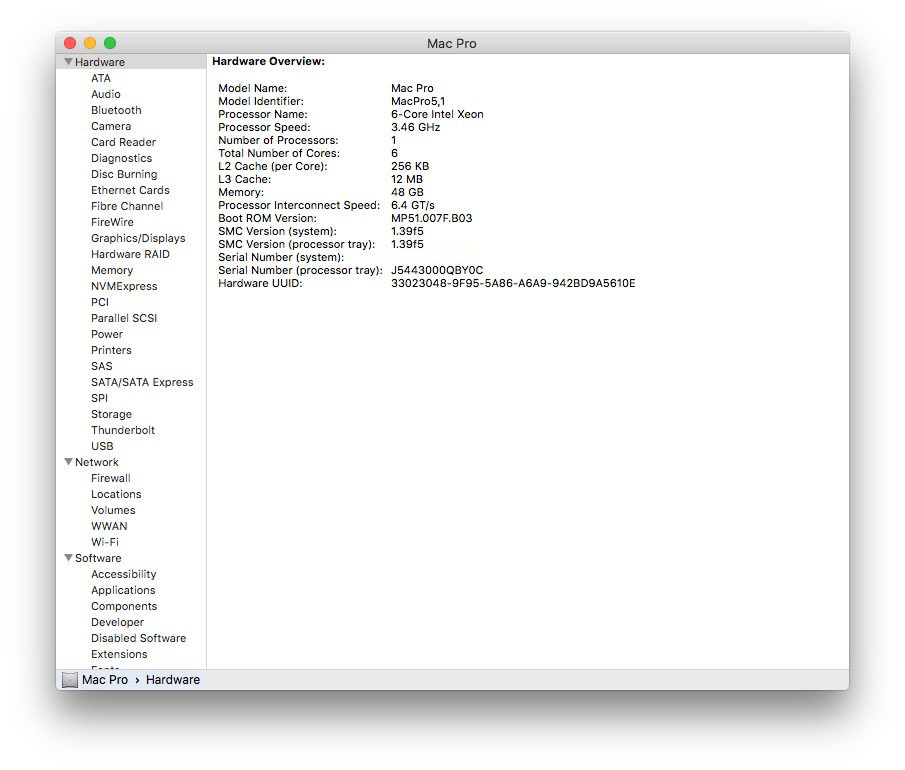
Task: Show Bluetooth information
Action: pyautogui.click(x=116, y=110)
